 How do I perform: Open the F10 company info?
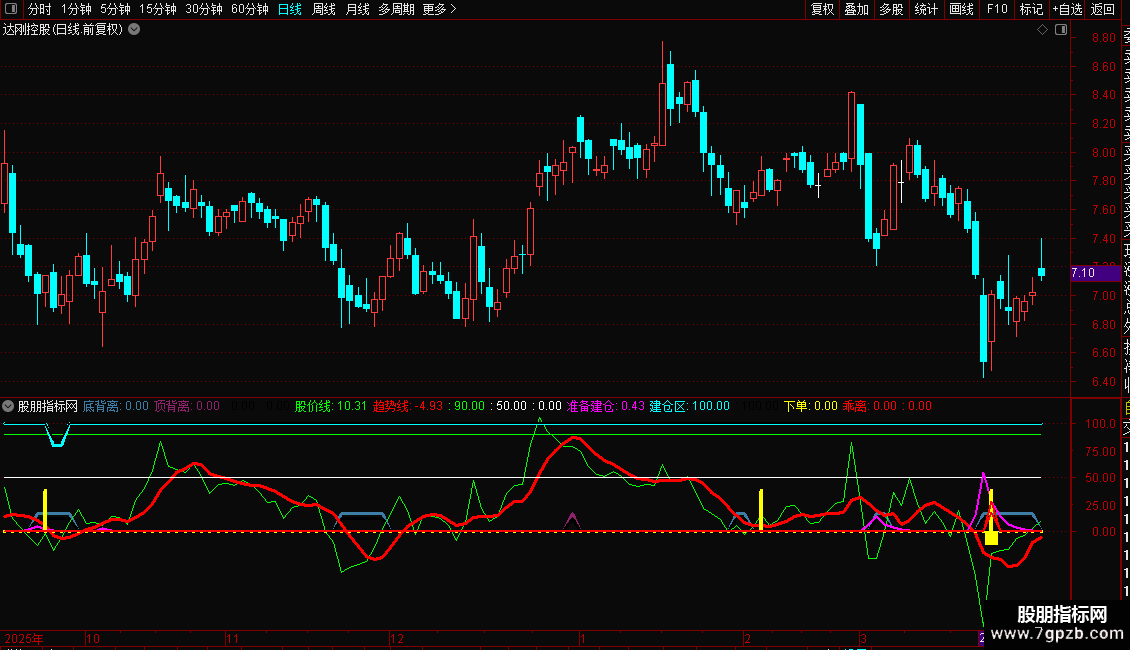(997, 9)
